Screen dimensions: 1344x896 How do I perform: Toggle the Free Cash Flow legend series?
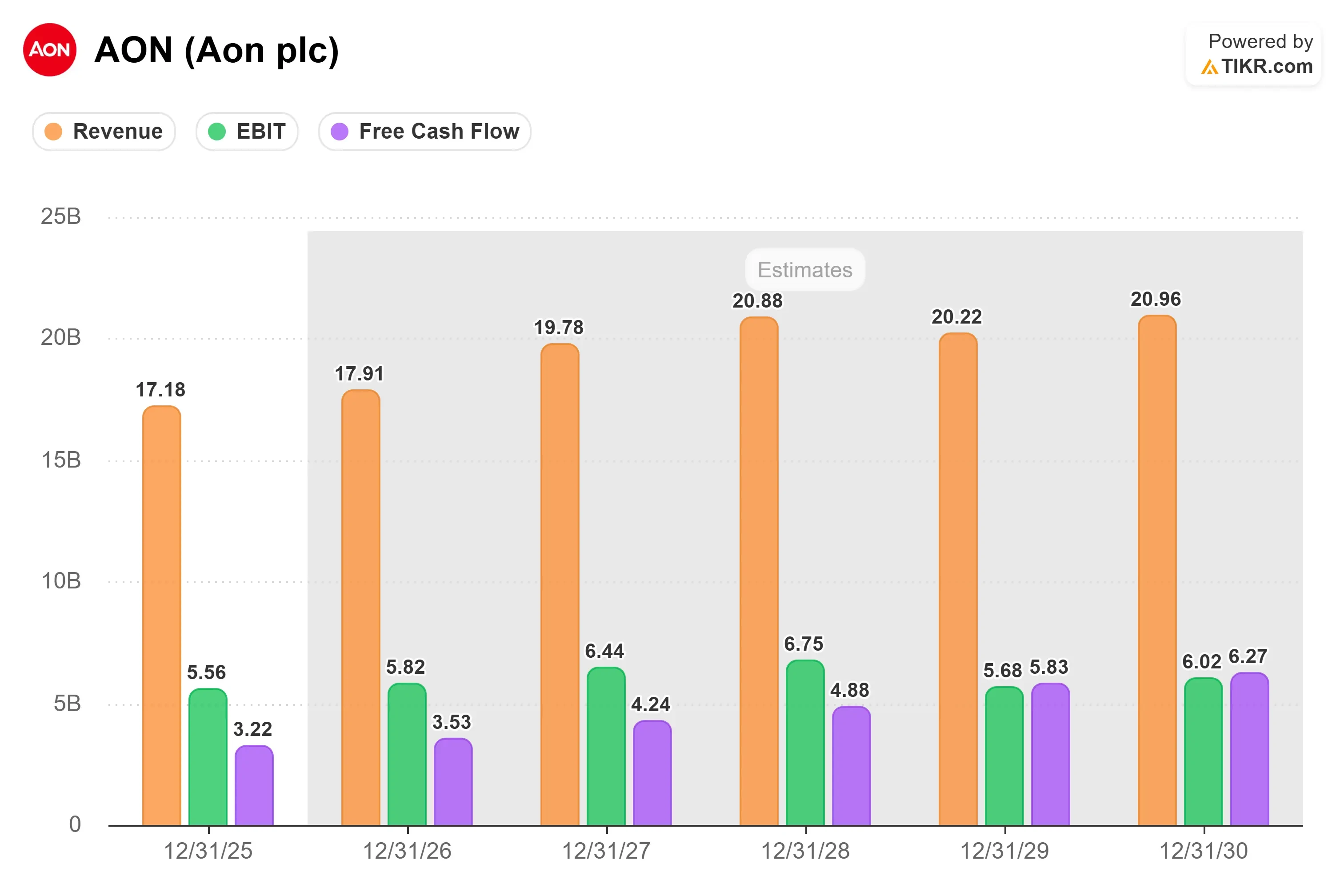point(424,132)
